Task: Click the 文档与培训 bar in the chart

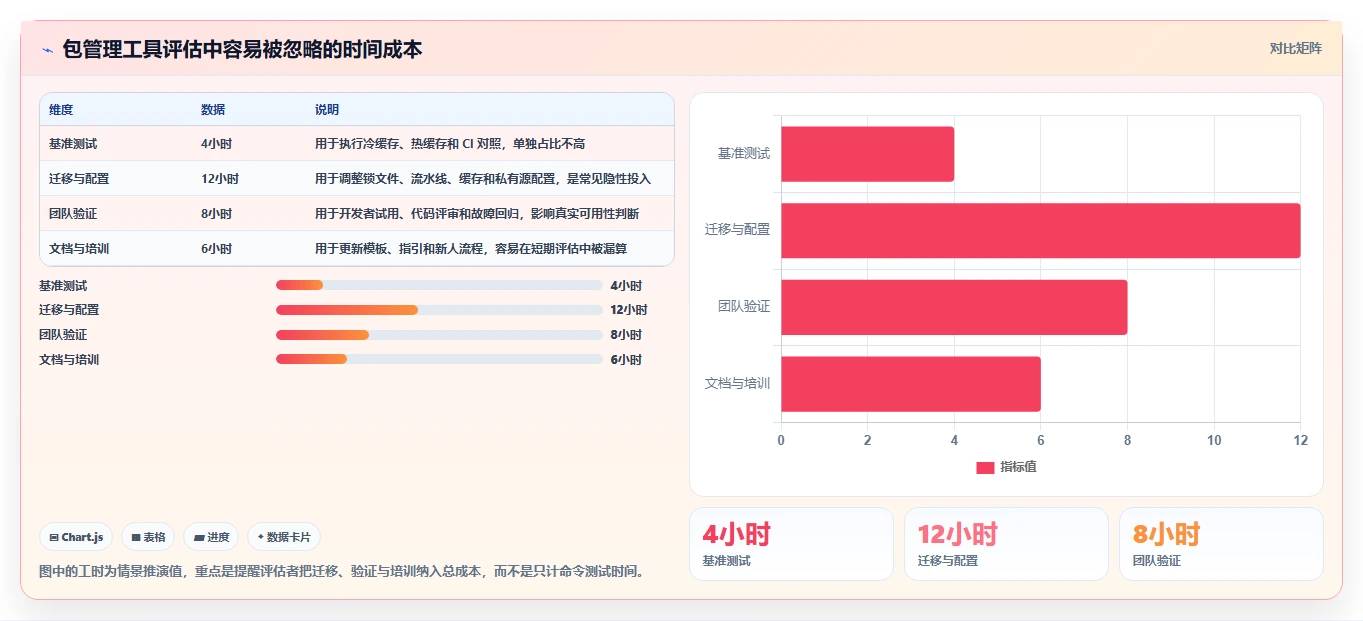Action: [911, 384]
